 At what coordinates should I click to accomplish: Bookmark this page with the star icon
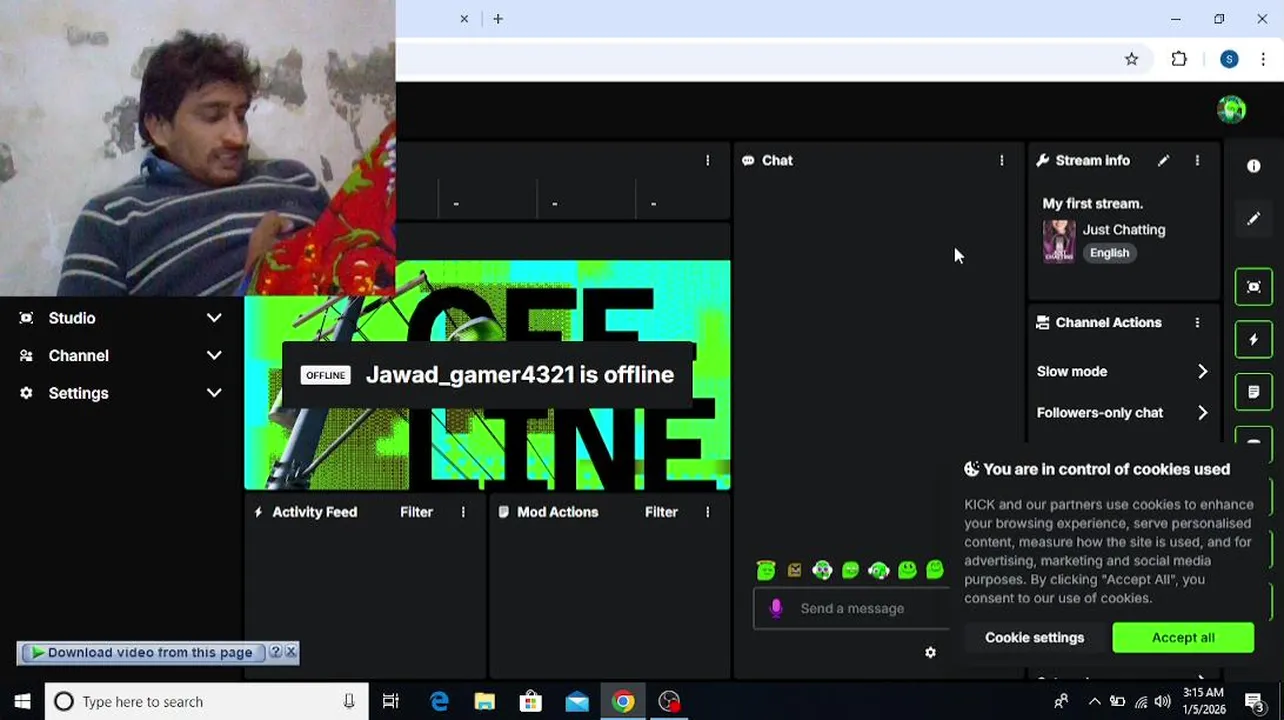1131,59
